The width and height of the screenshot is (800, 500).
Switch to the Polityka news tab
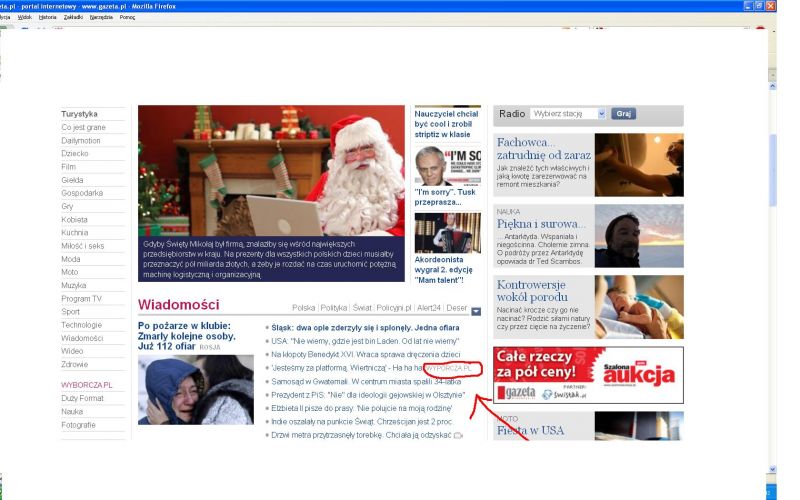tap(334, 308)
